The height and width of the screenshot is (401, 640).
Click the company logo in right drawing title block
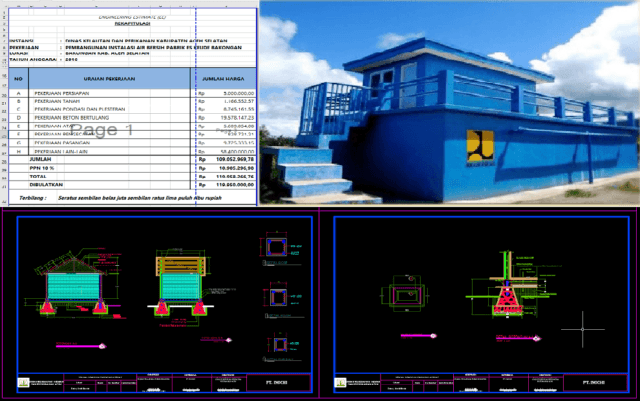point(339,384)
